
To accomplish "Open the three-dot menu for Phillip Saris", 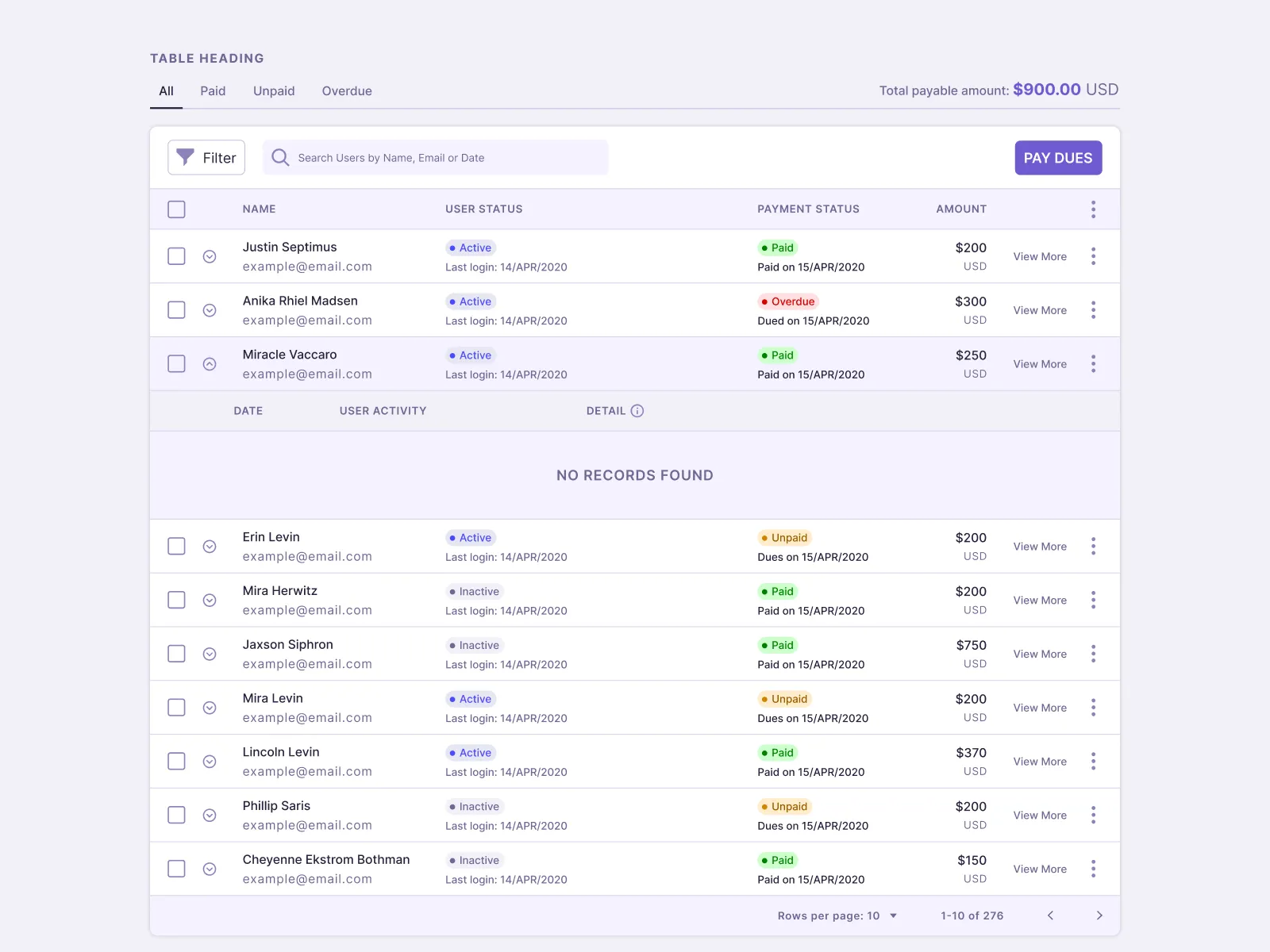I will (1093, 815).
